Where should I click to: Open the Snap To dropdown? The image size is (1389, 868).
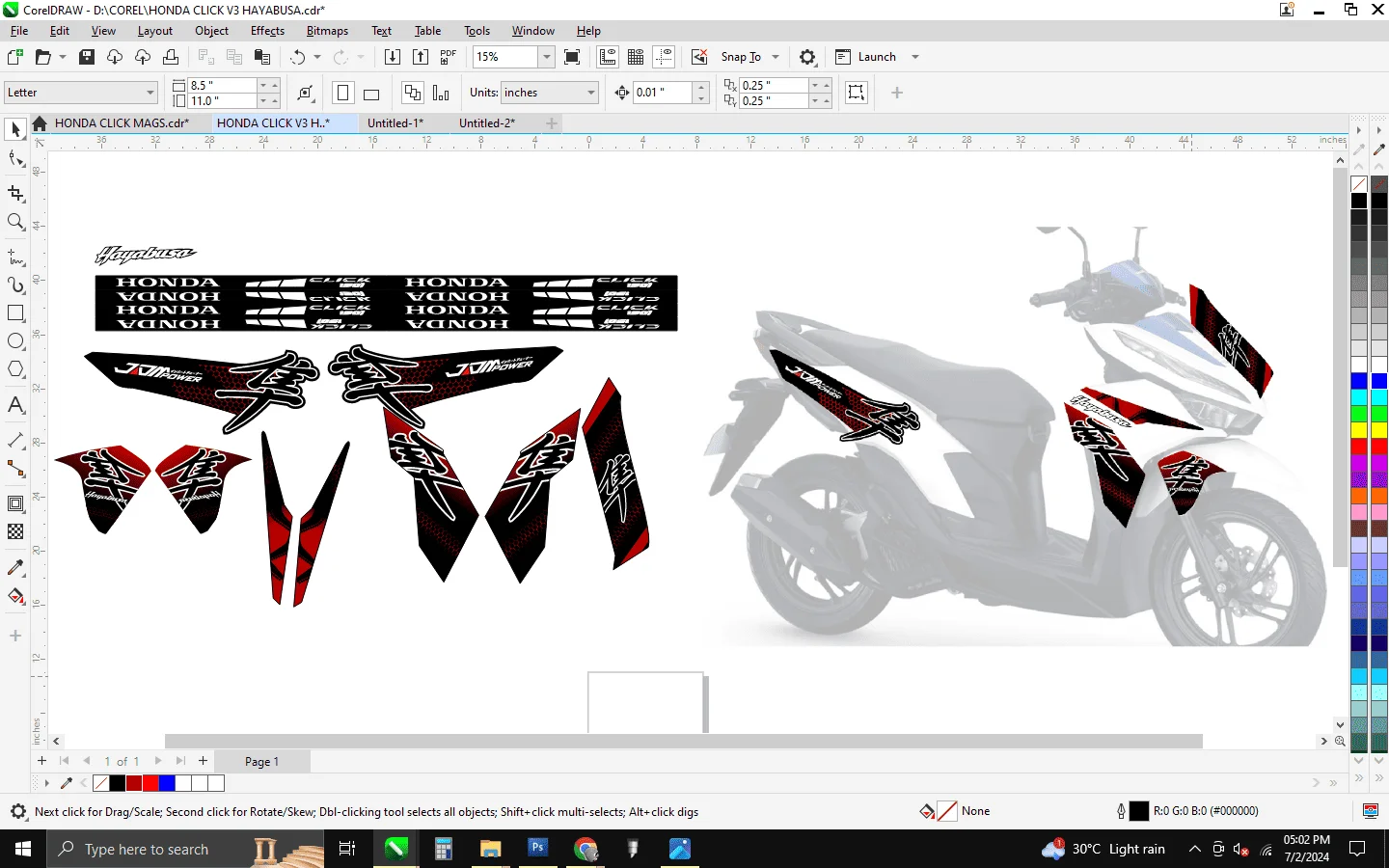pos(776,57)
